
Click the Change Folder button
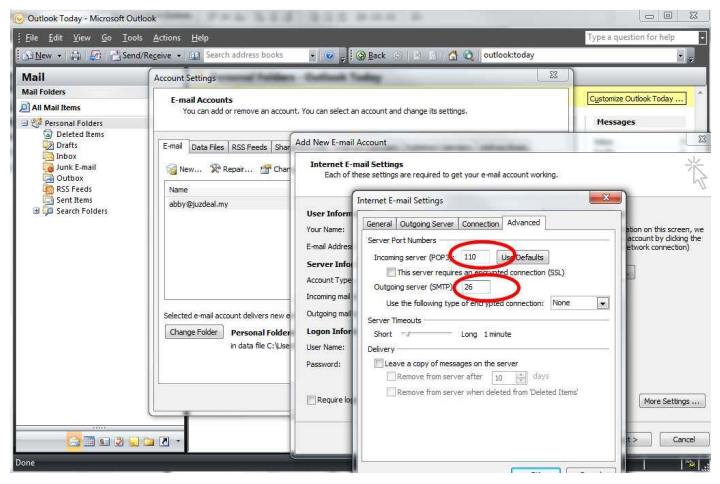[x=194, y=332]
